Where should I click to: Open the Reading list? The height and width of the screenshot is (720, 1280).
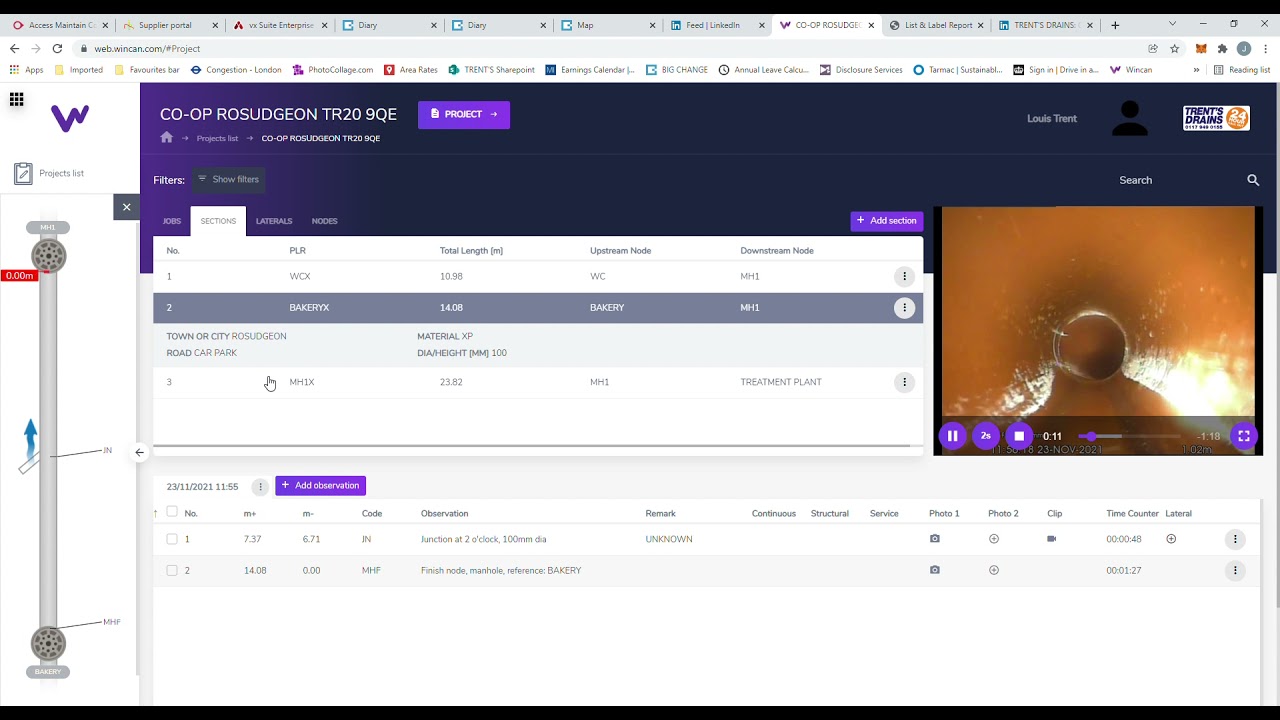pyautogui.click(x=1242, y=70)
